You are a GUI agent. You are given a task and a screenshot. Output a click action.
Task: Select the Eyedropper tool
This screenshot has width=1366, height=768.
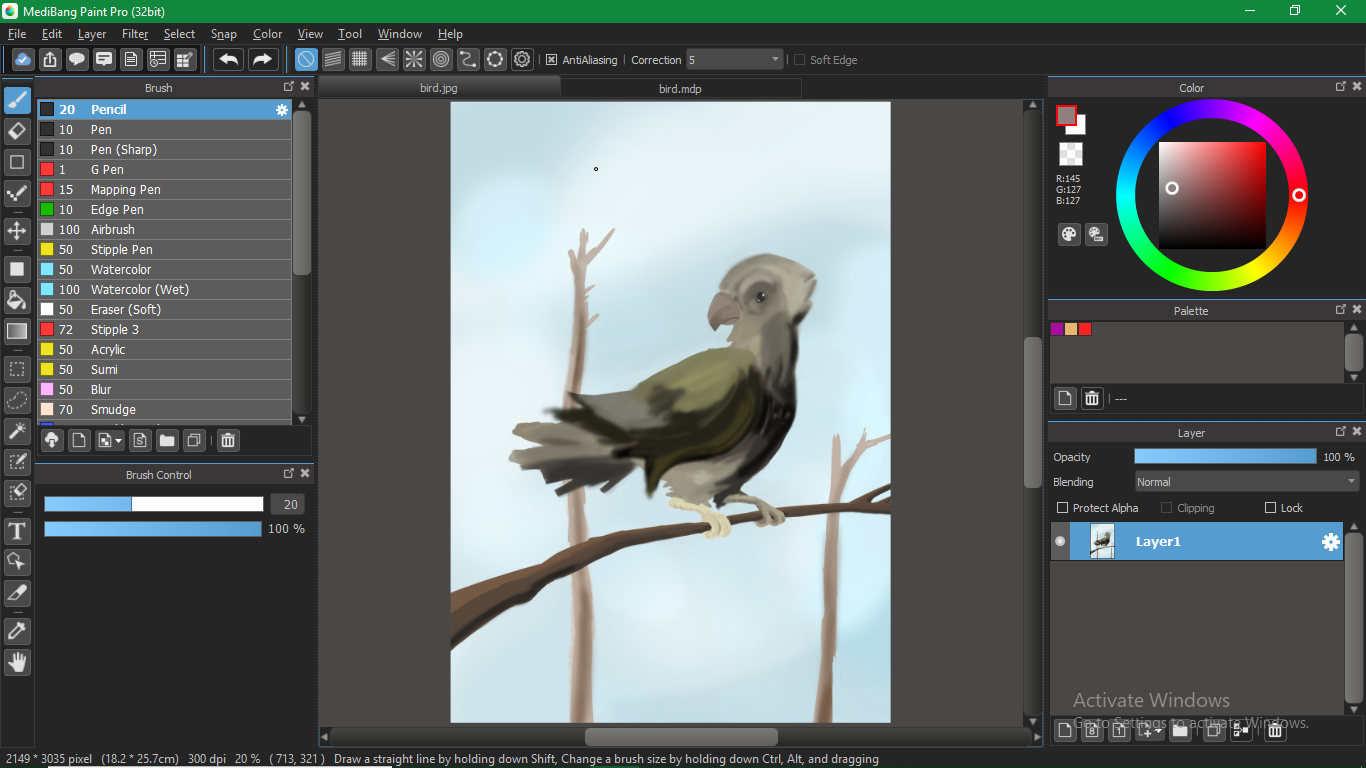click(17, 631)
